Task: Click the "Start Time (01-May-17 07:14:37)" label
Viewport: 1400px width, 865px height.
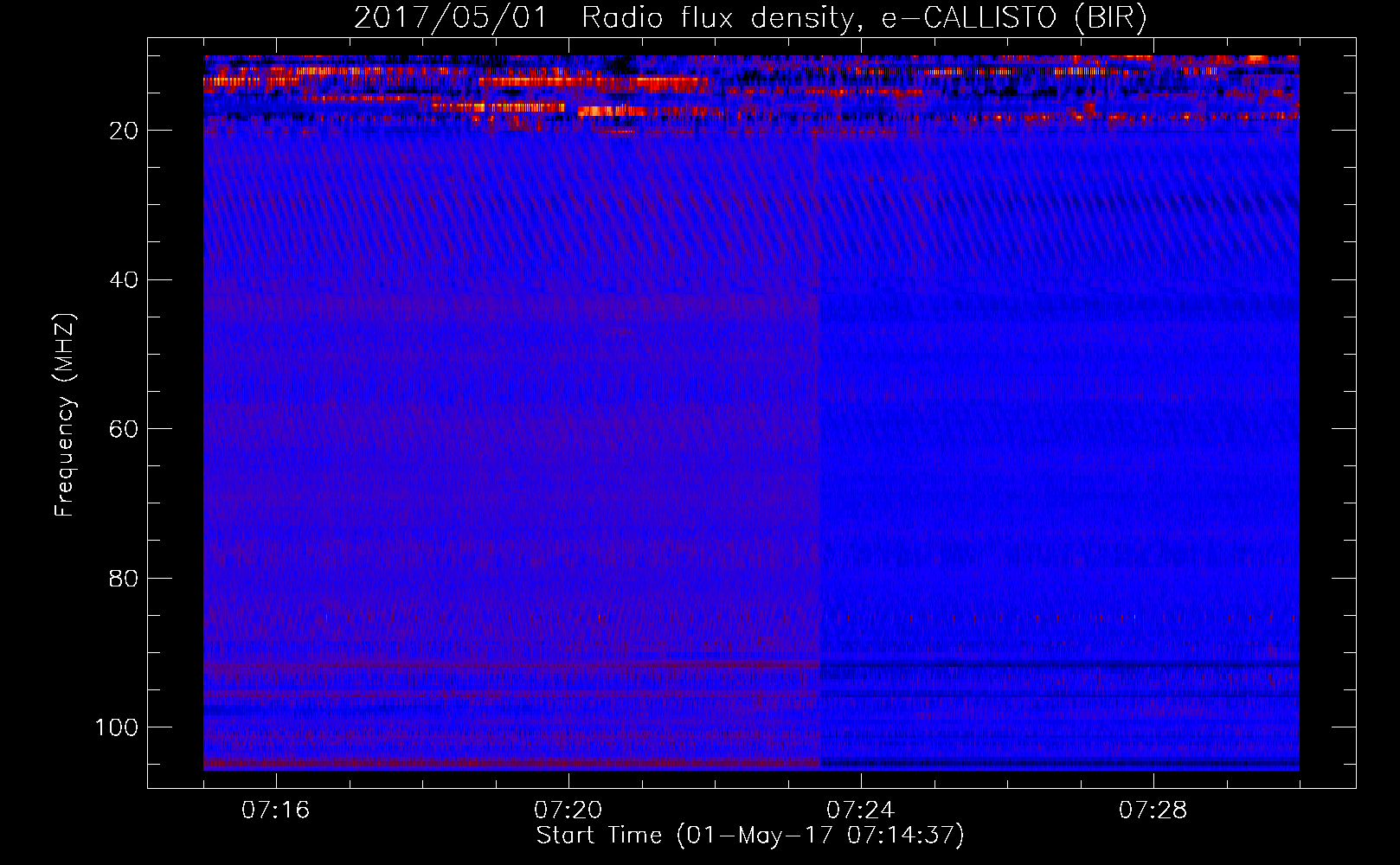Action: (750, 836)
